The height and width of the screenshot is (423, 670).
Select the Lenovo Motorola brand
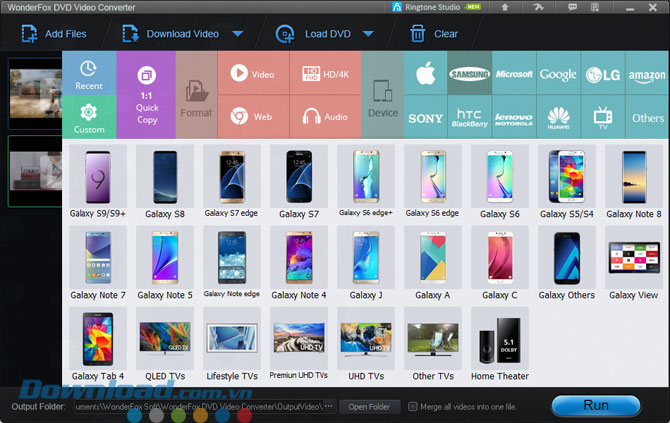click(x=514, y=117)
